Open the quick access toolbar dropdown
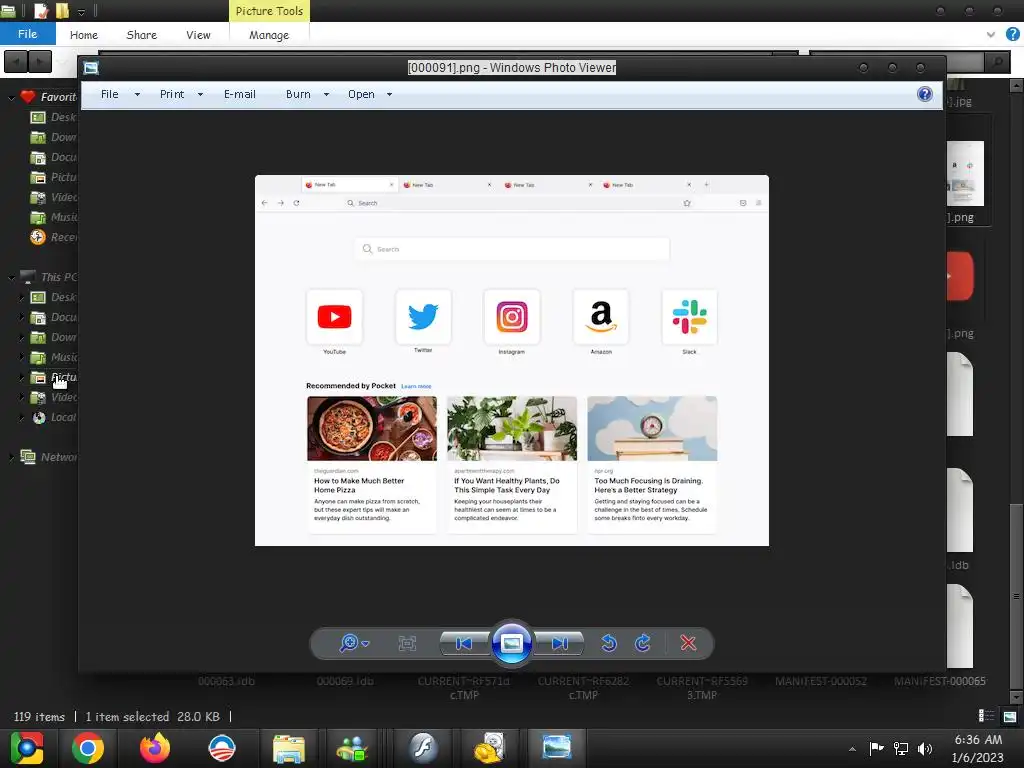Viewport: 1024px width, 768px height. [82, 12]
